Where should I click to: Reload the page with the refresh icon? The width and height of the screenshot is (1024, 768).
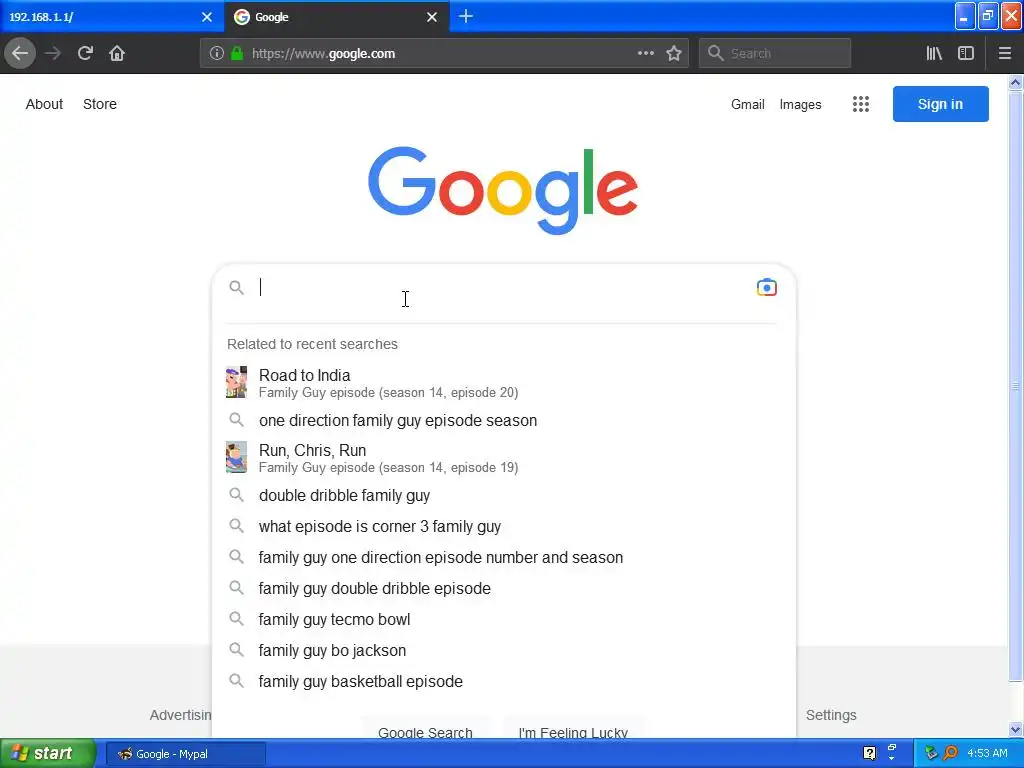[85, 53]
